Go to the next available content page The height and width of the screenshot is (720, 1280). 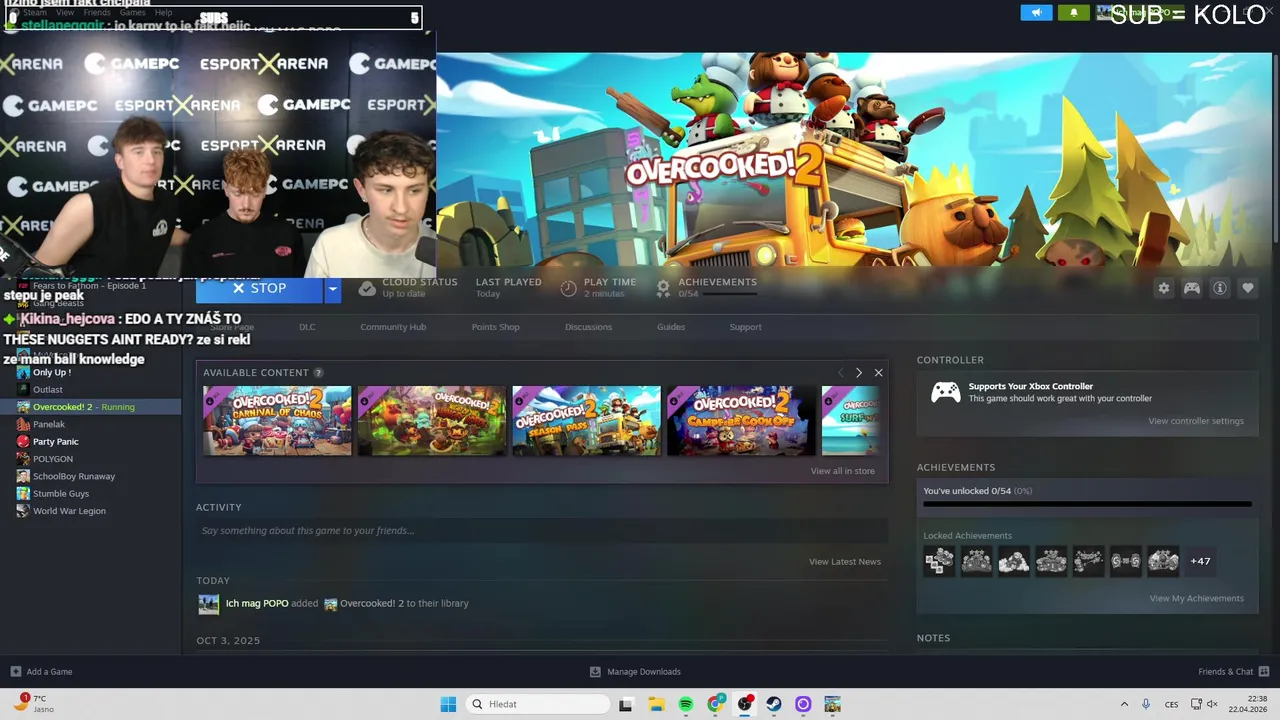pyautogui.click(x=858, y=373)
